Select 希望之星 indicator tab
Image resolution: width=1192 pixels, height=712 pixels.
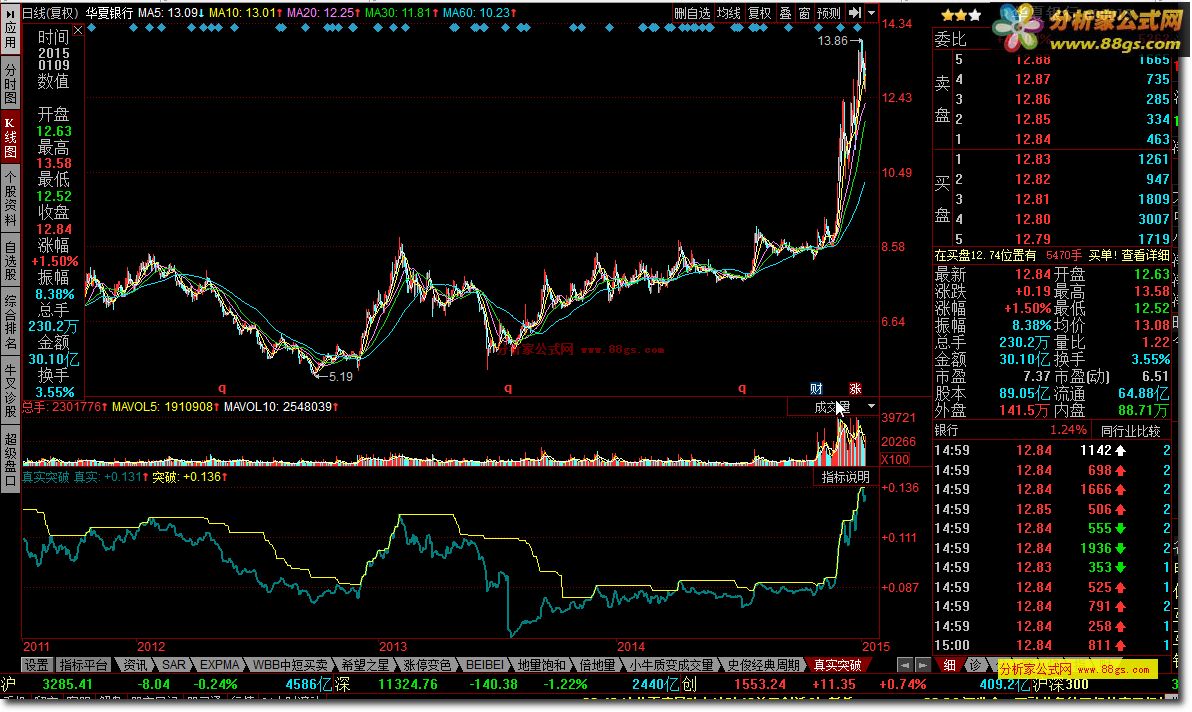click(365, 665)
